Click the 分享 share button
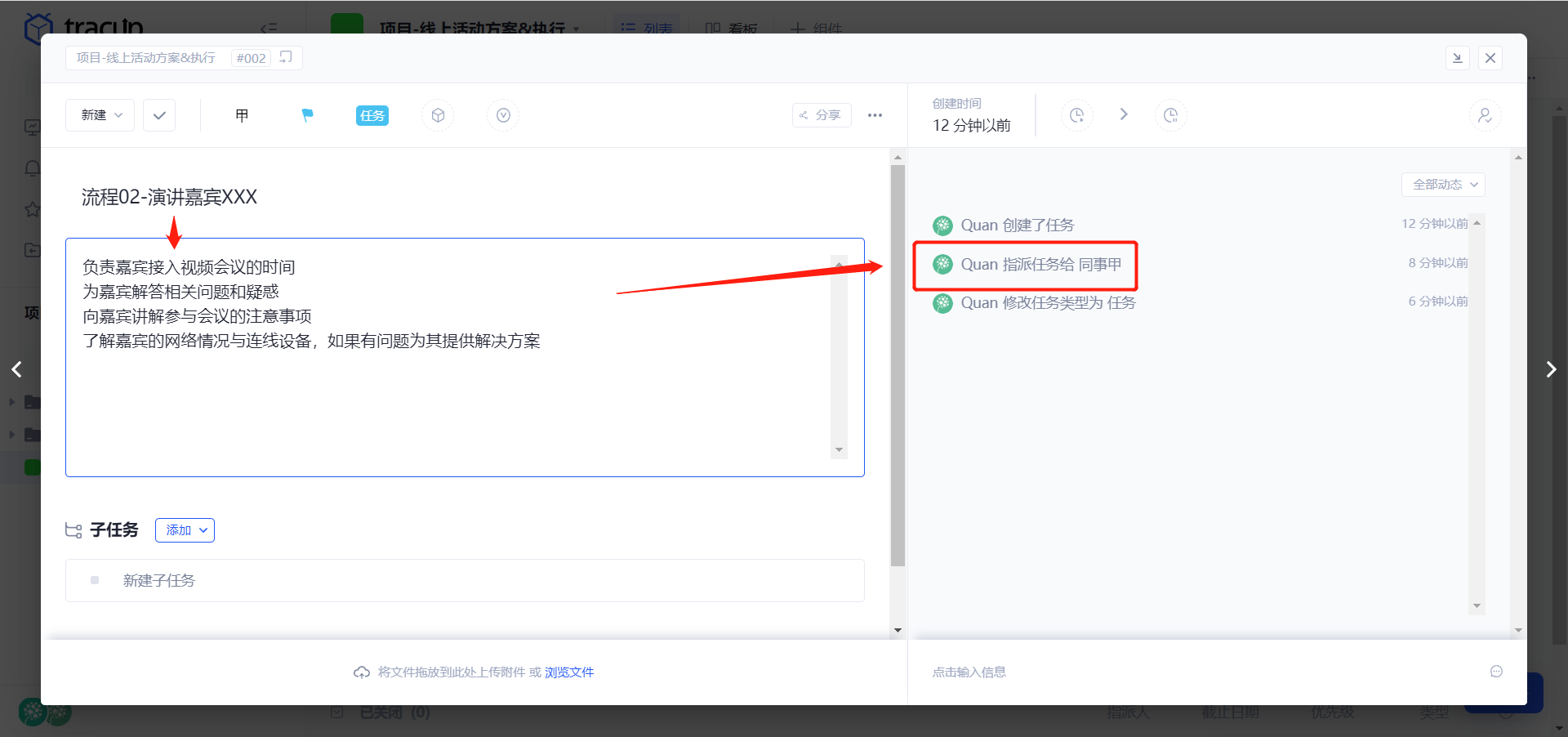This screenshot has width=1568, height=737. [821, 115]
